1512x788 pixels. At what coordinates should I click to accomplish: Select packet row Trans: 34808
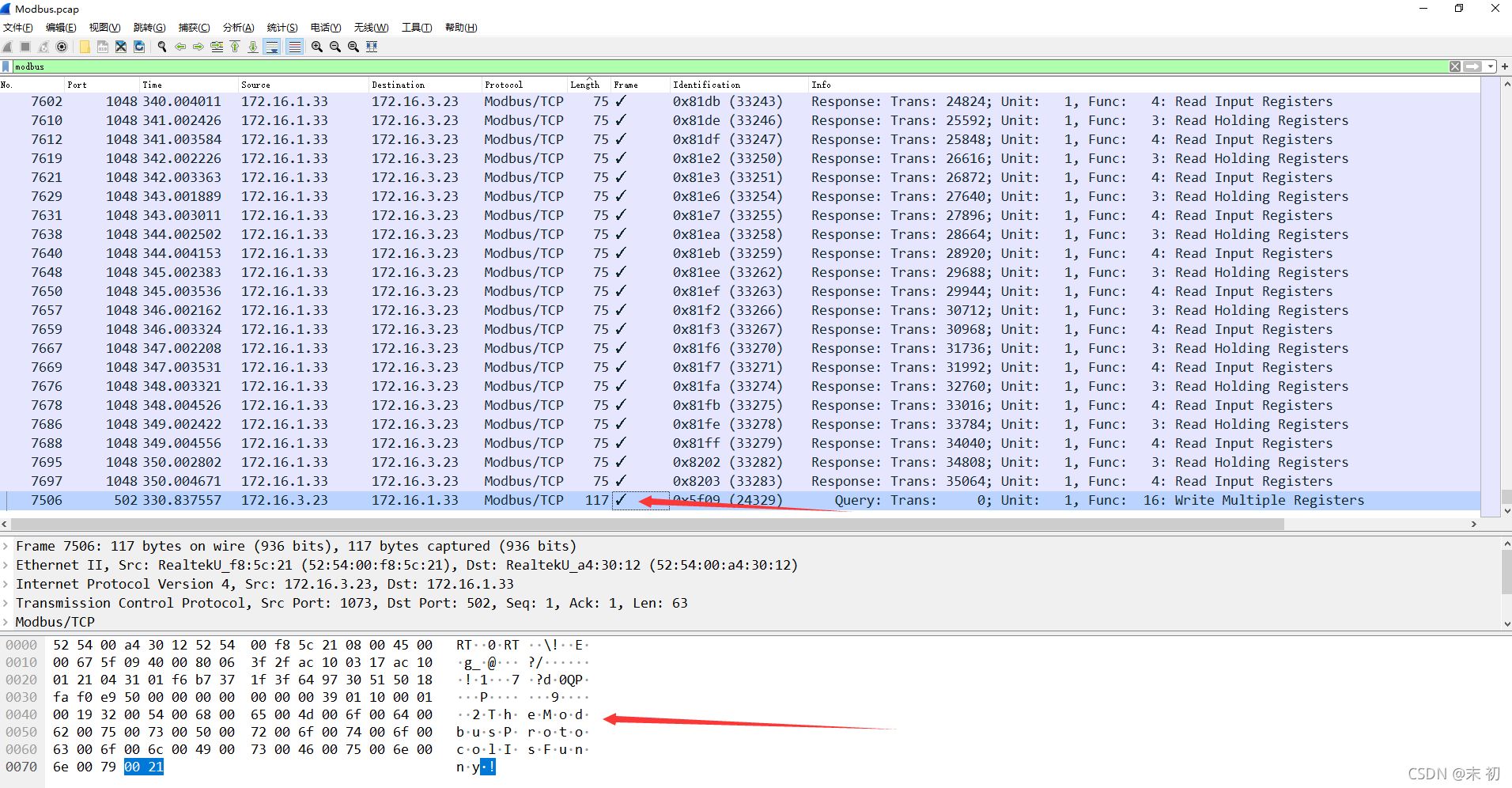tap(739, 462)
